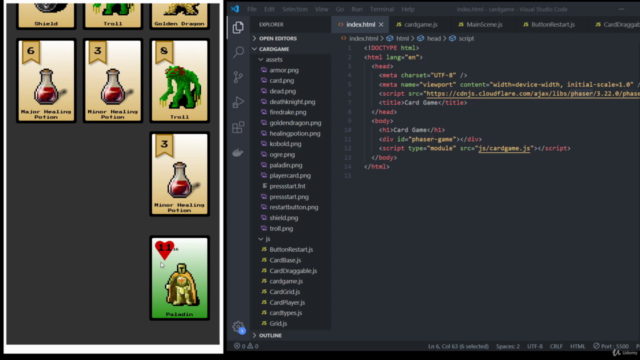
Task: Follow the cdnjs phaser script URL
Action: (533, 94)
